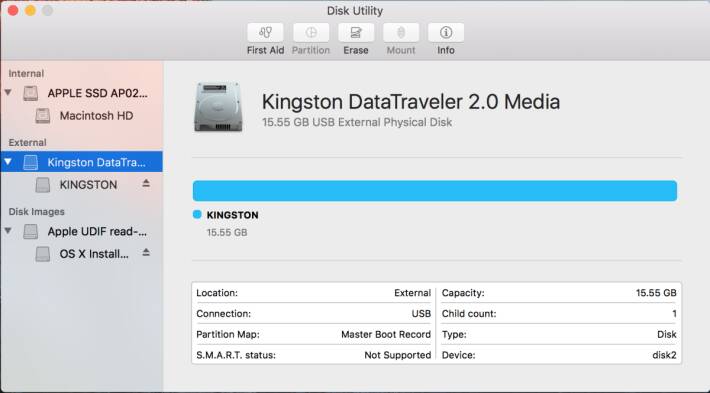
Task: Close the Disk Utility window
Action: pos(13,10)
